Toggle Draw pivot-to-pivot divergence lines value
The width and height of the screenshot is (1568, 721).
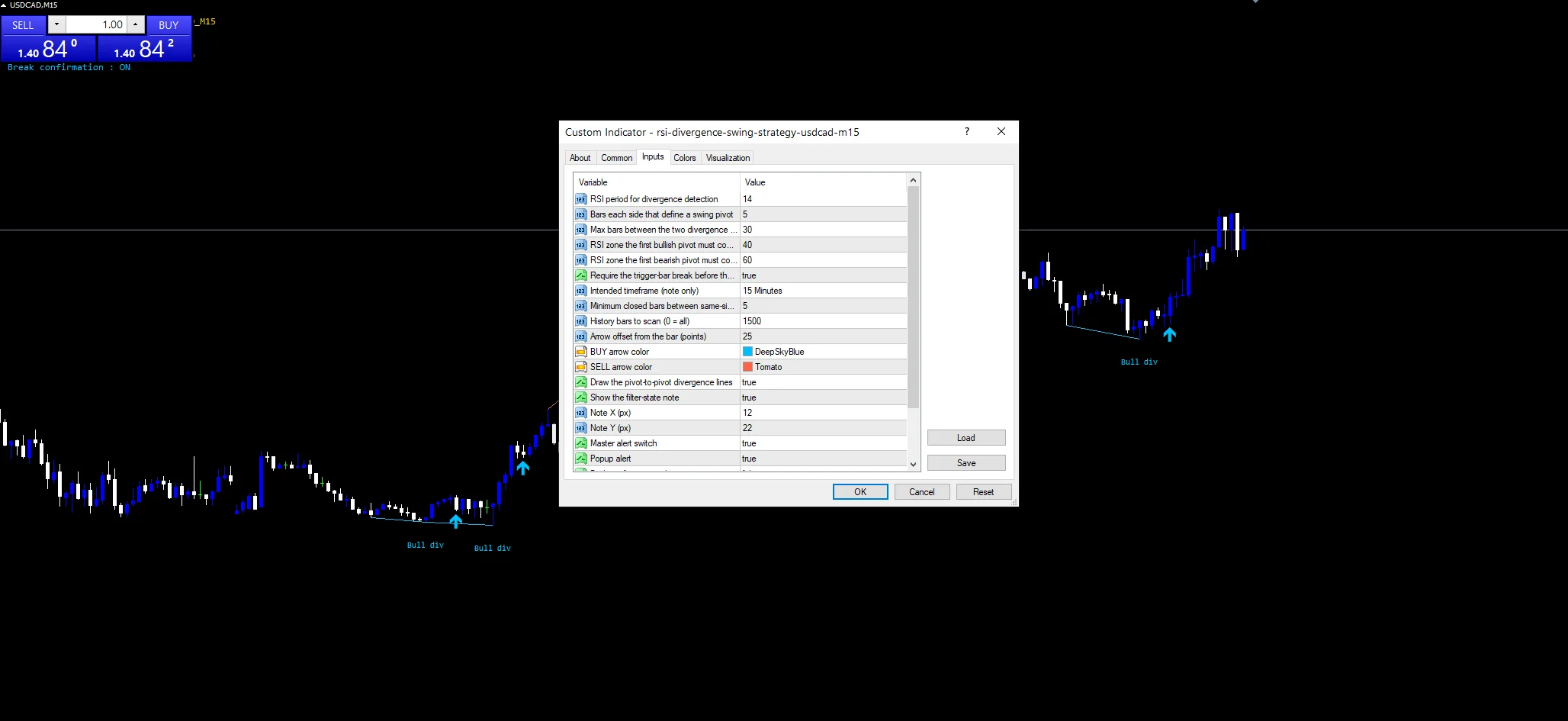tap(823, 382)
